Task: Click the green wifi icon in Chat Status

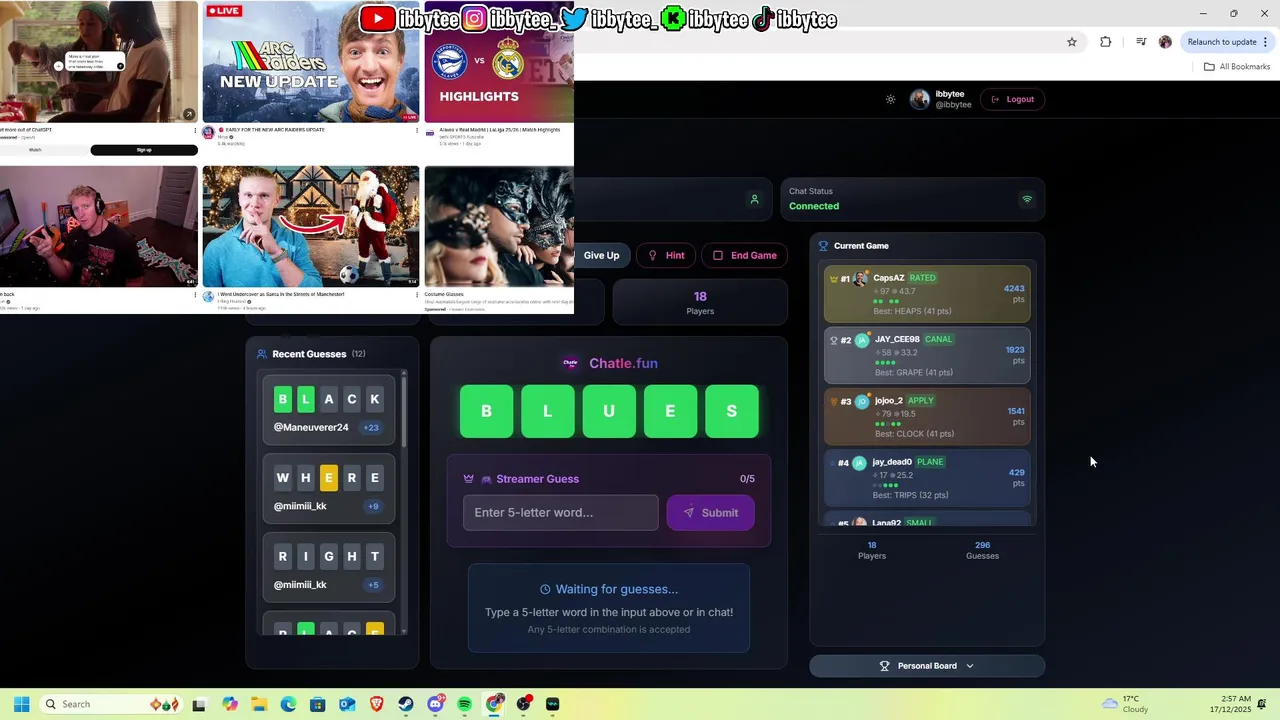Action: [1027, 199]
